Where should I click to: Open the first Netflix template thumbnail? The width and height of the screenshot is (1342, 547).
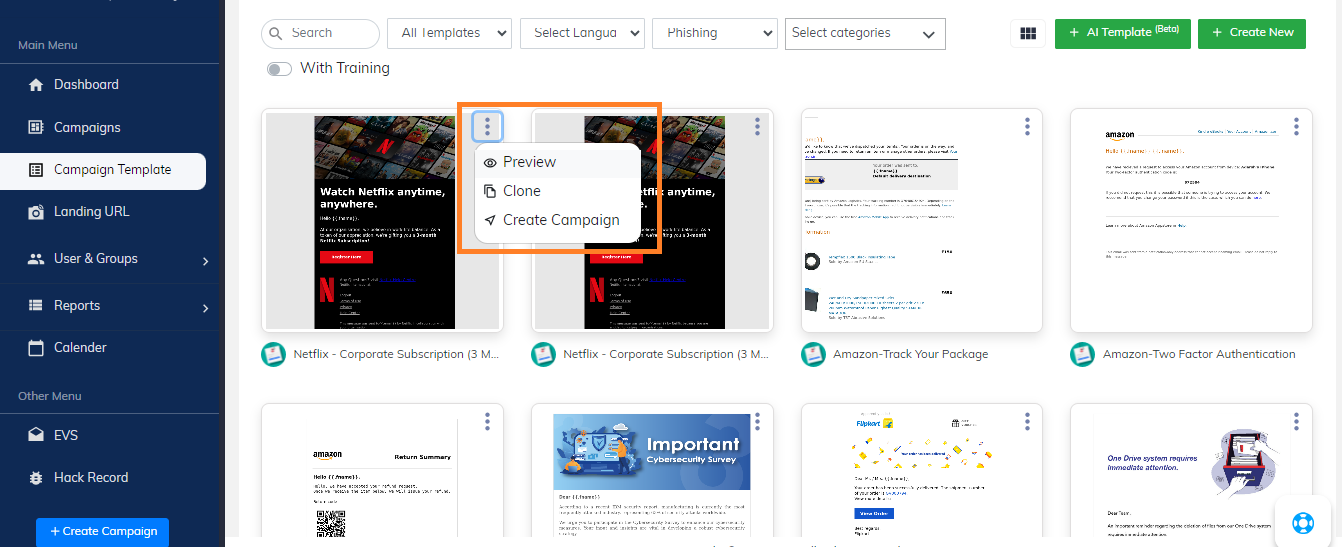coord(382,221)
